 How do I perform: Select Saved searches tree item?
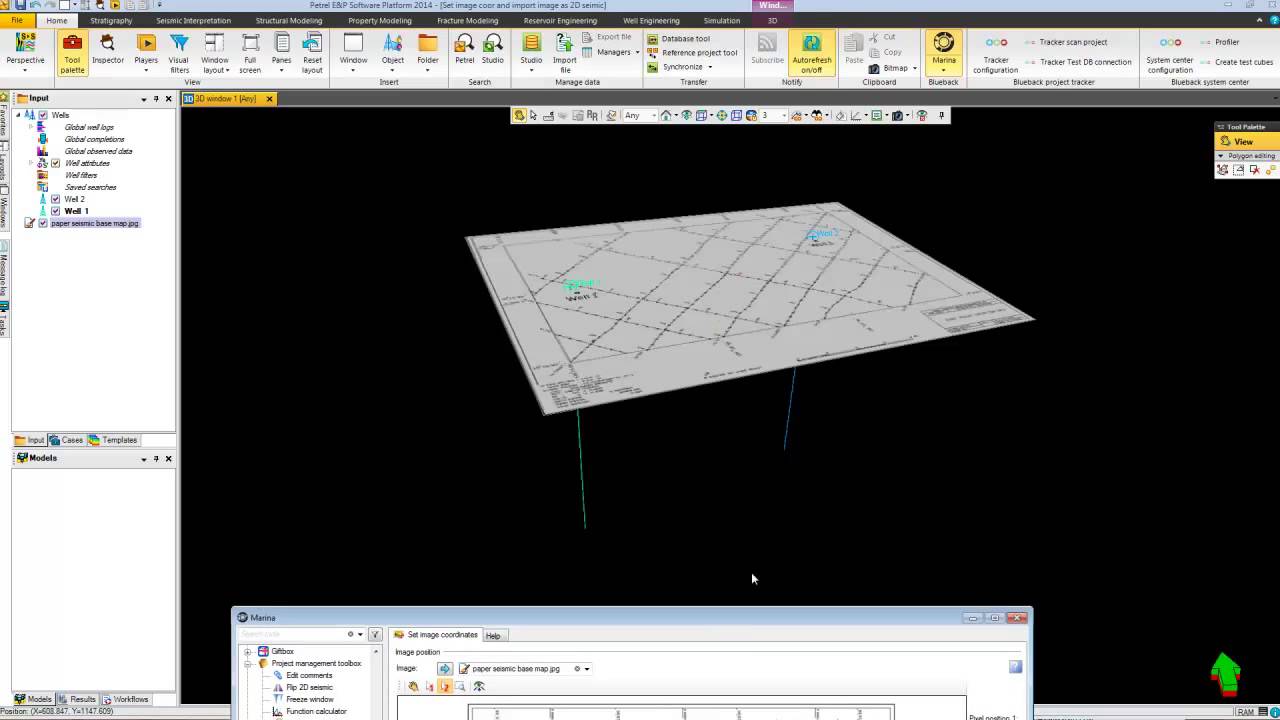[x=90, y=187]
